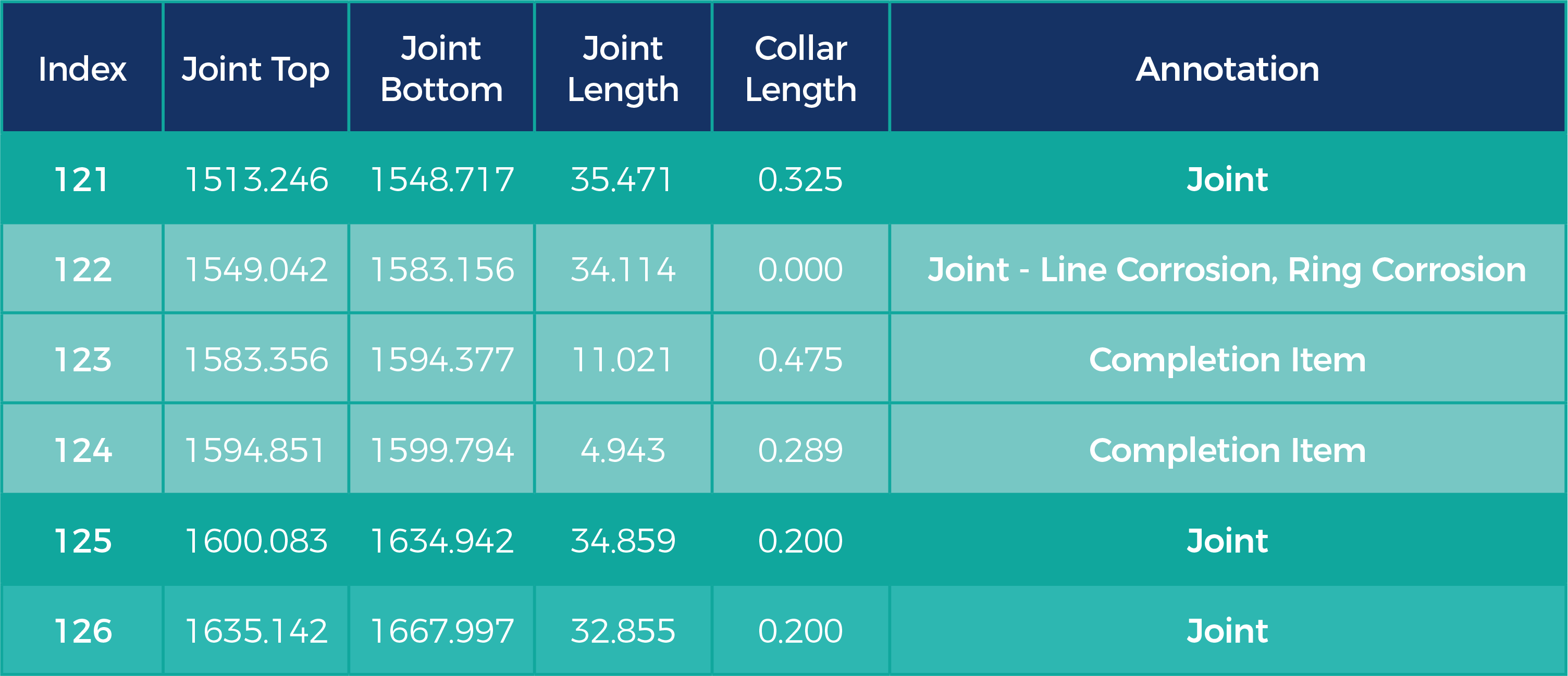Select Completion Item annotation in row 124
The height and width of the screenshot is (676, 1568).
coord(1227,450)
